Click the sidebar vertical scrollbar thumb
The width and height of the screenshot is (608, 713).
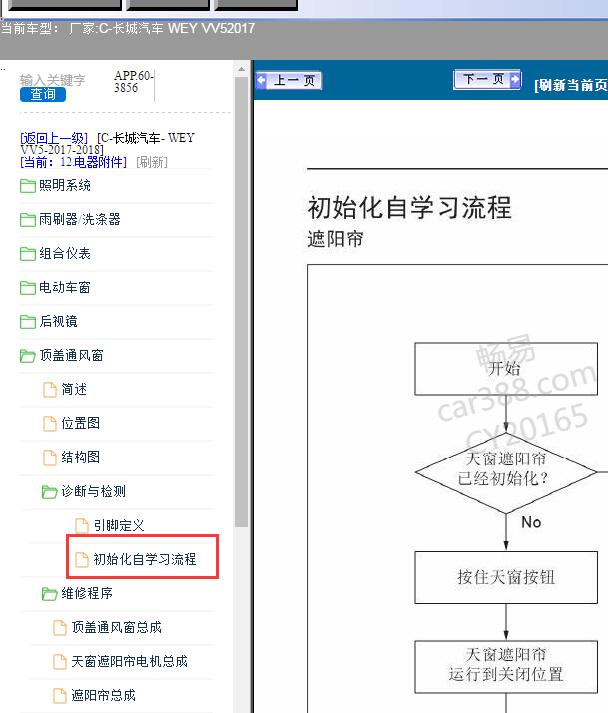click(x=241, y=302)
